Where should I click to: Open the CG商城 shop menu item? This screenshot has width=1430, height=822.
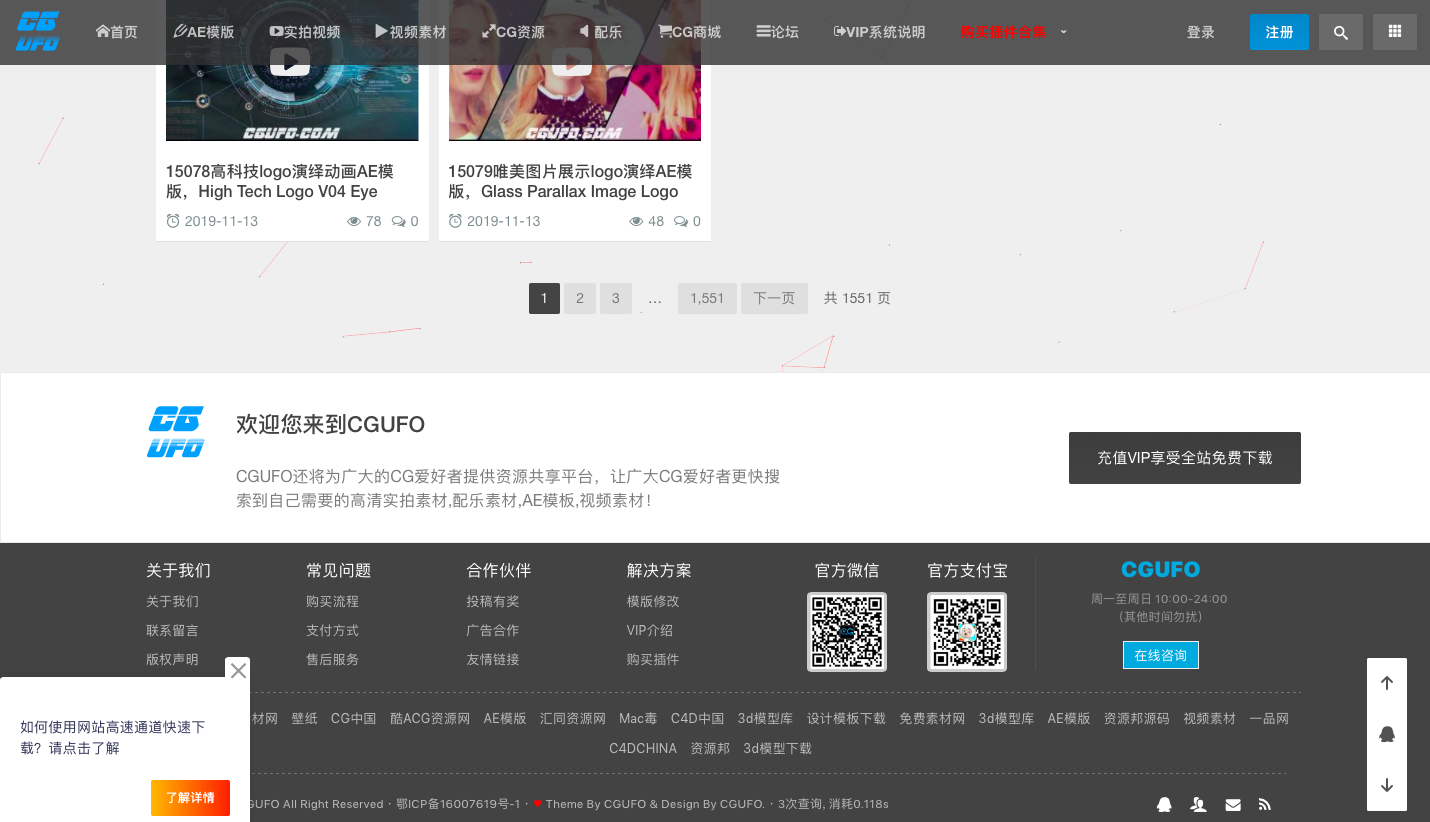coord(689,32)
